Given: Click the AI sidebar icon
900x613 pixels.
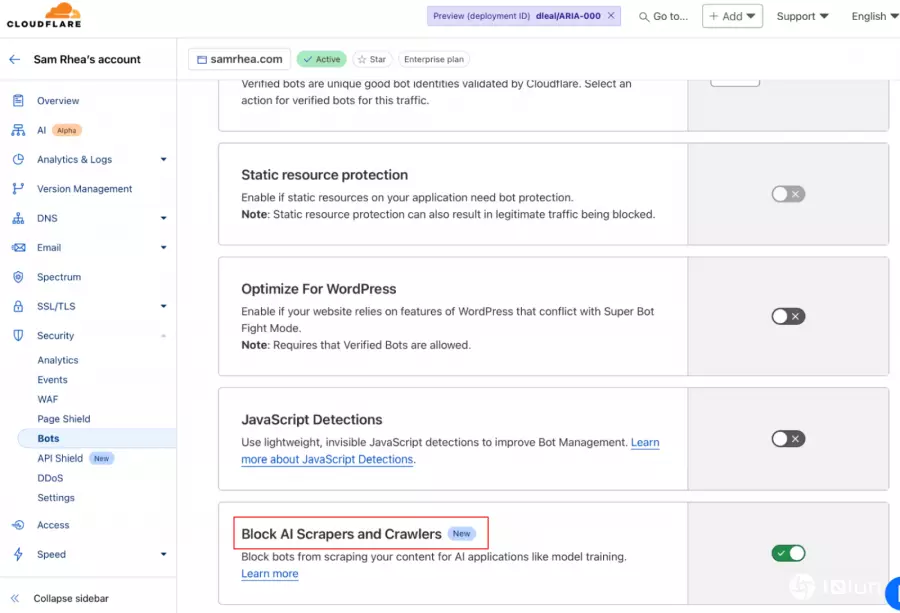Looking at the screenshot, I should [x=18, y=130].
